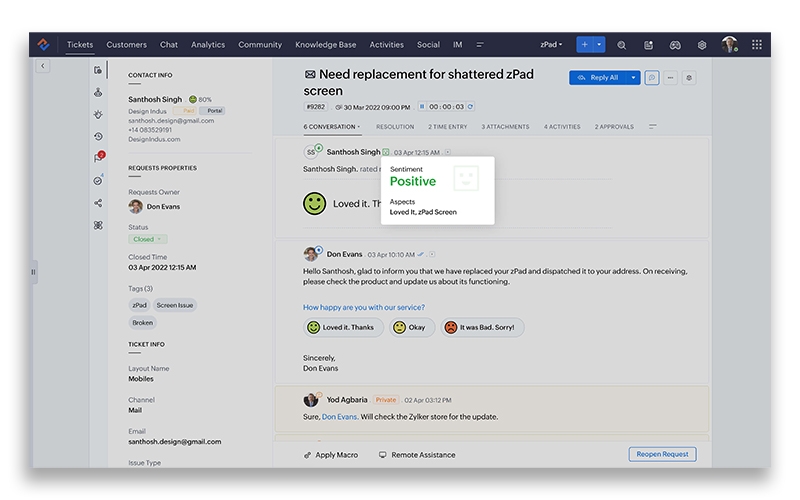This screenshot has width=800, height=500.
Task: Click the 'Screen Issue' tag chip
Action: pos(175,305)
